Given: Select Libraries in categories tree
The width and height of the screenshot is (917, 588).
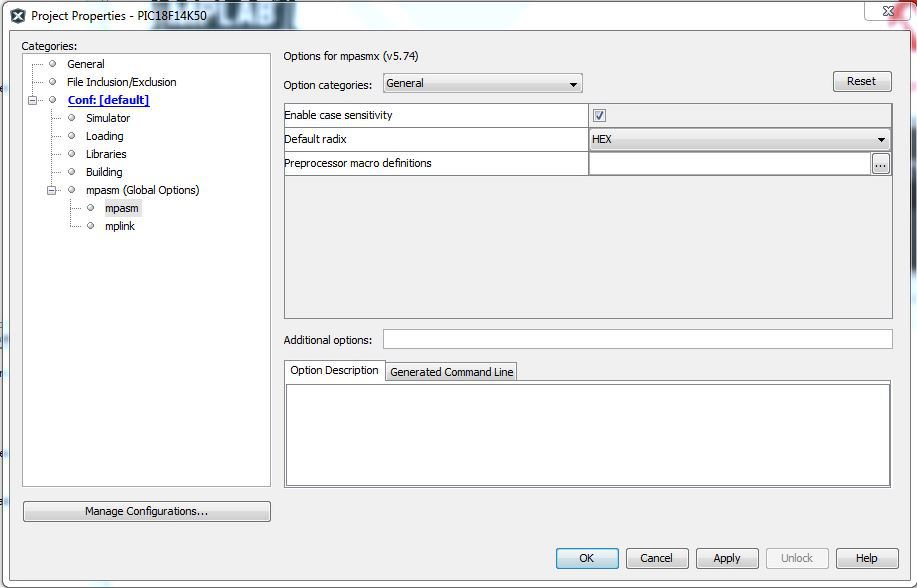Looking at the screenshot, I should (106, 154).
